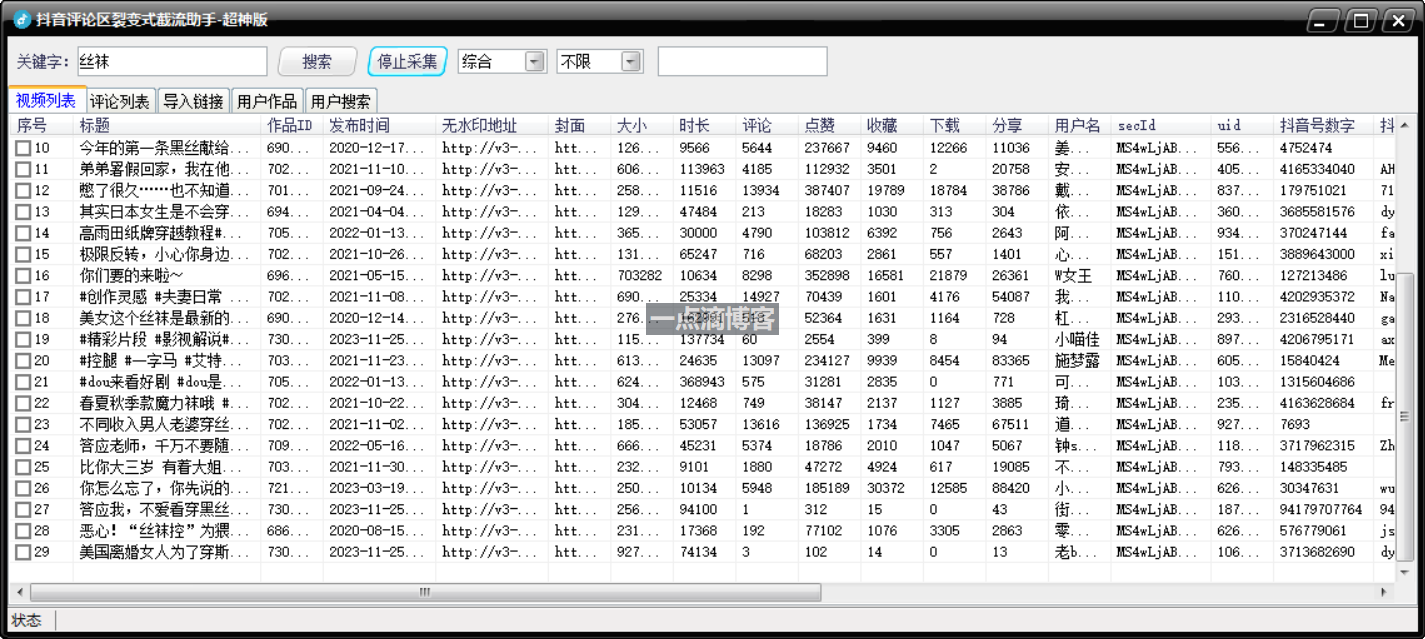
Task: Click the 作品ID column header
Action: 292,125
